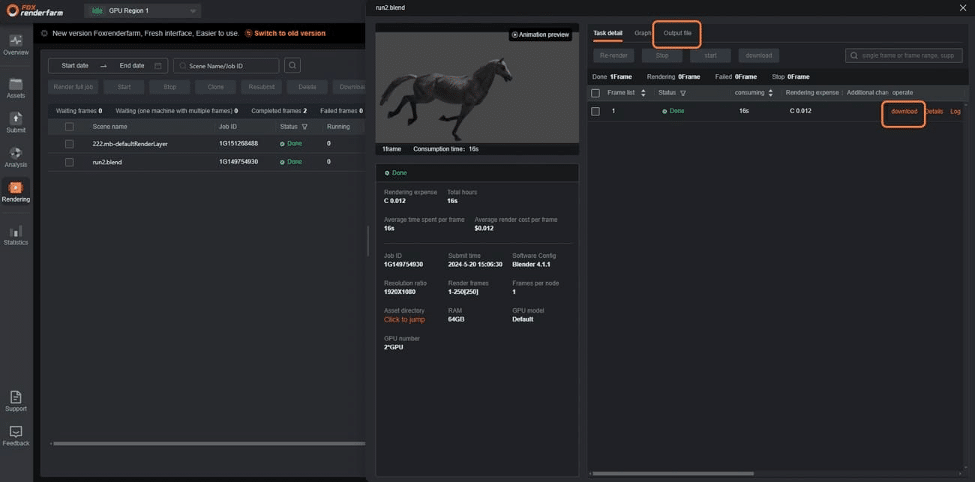Image resolution: width=977 pixels, height=483 pixels.
Task: Click the horizontal scrollbar under the frame table
Action: [x=673, y=474]
